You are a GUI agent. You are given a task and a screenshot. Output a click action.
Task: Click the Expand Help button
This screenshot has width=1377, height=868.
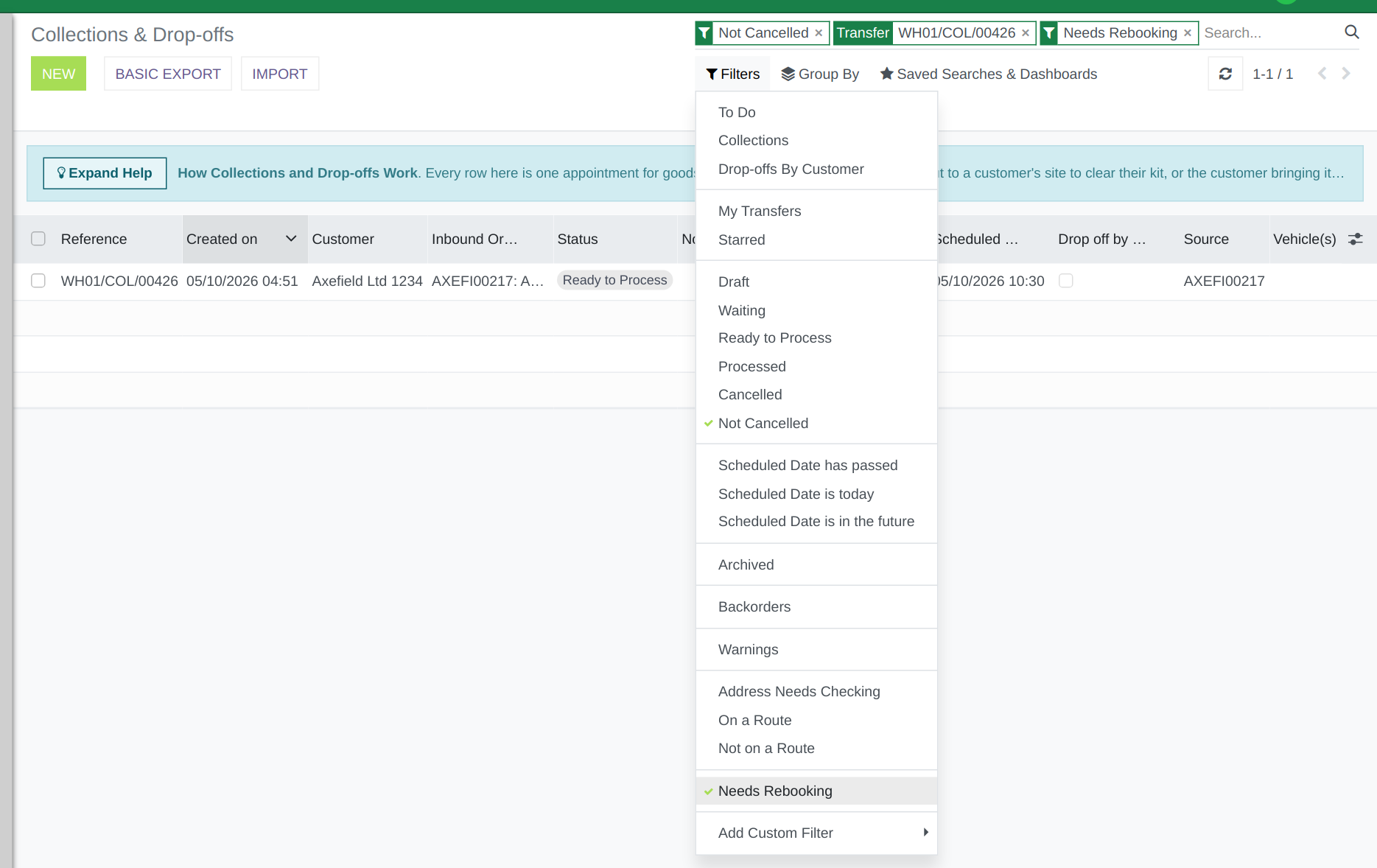tap(105, 173)
